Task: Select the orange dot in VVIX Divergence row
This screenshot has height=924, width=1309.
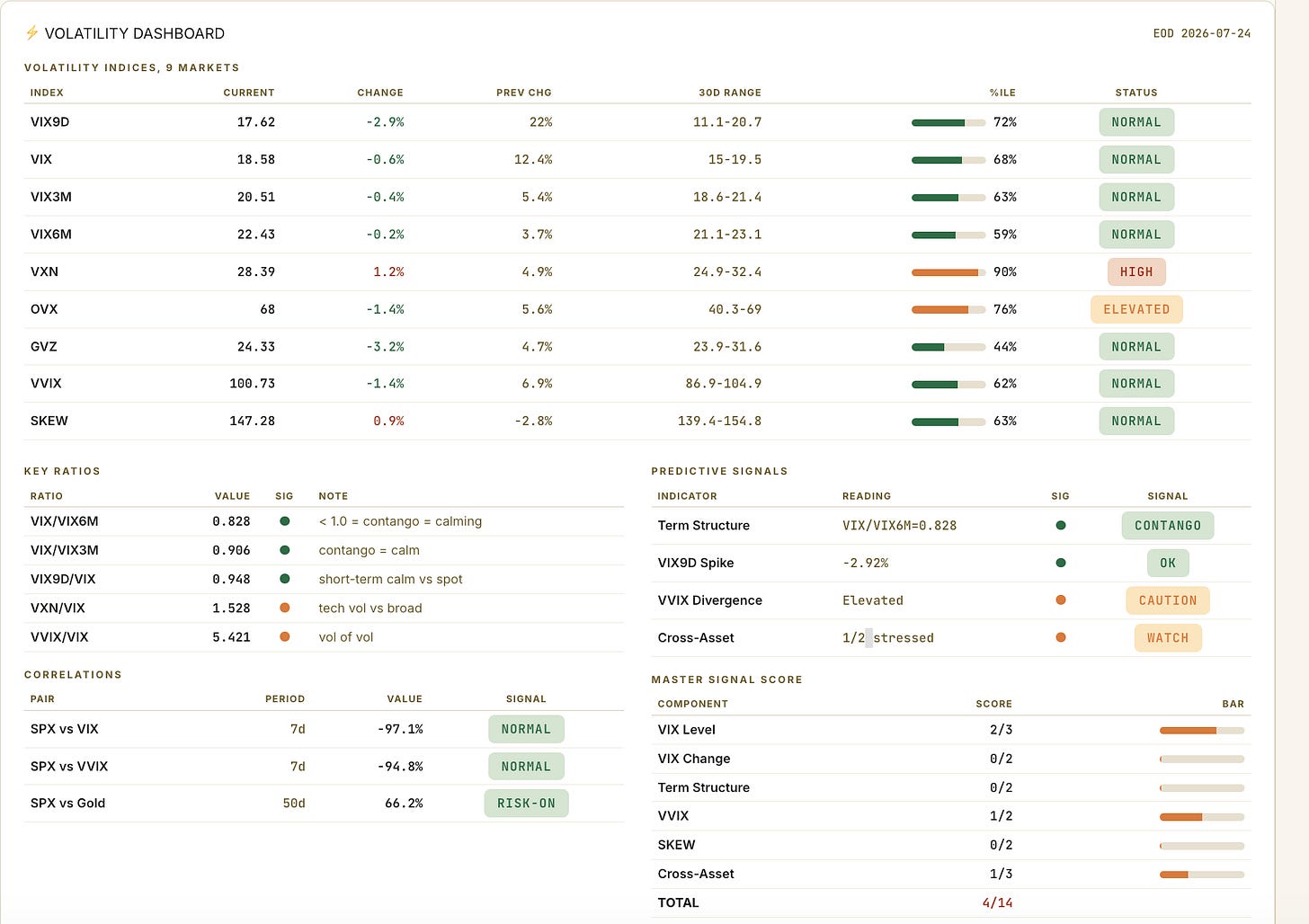Action: [x=1061, y=600]
